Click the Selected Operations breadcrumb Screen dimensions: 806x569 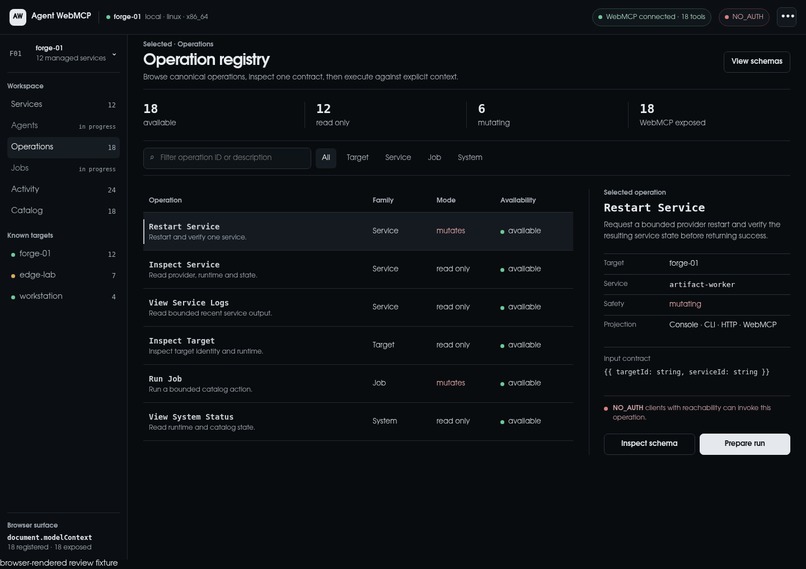pos(178,44)
